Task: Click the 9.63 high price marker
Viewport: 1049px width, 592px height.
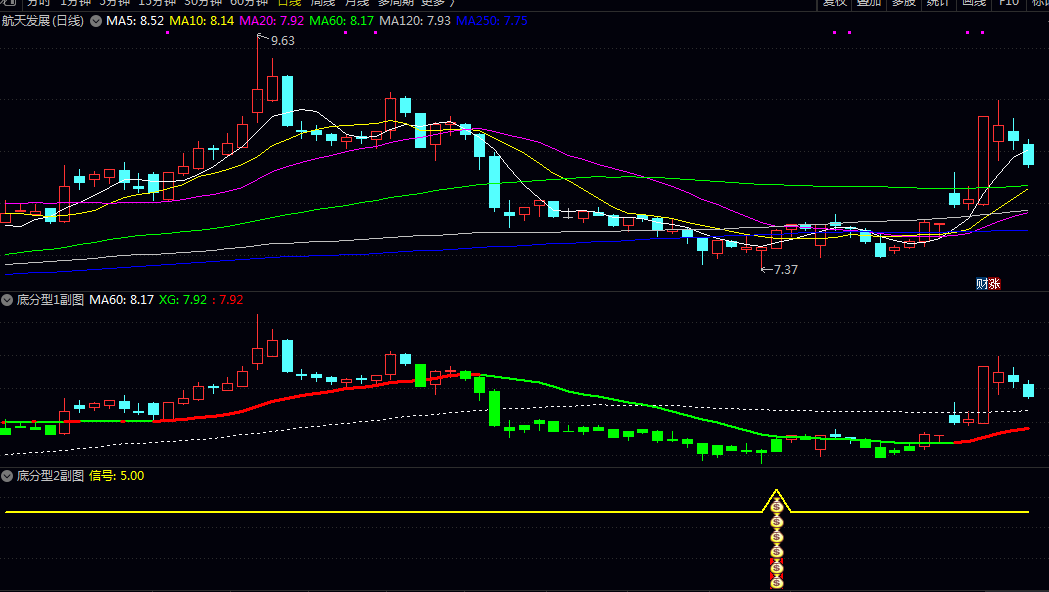Action: click(x=282, y=41)
